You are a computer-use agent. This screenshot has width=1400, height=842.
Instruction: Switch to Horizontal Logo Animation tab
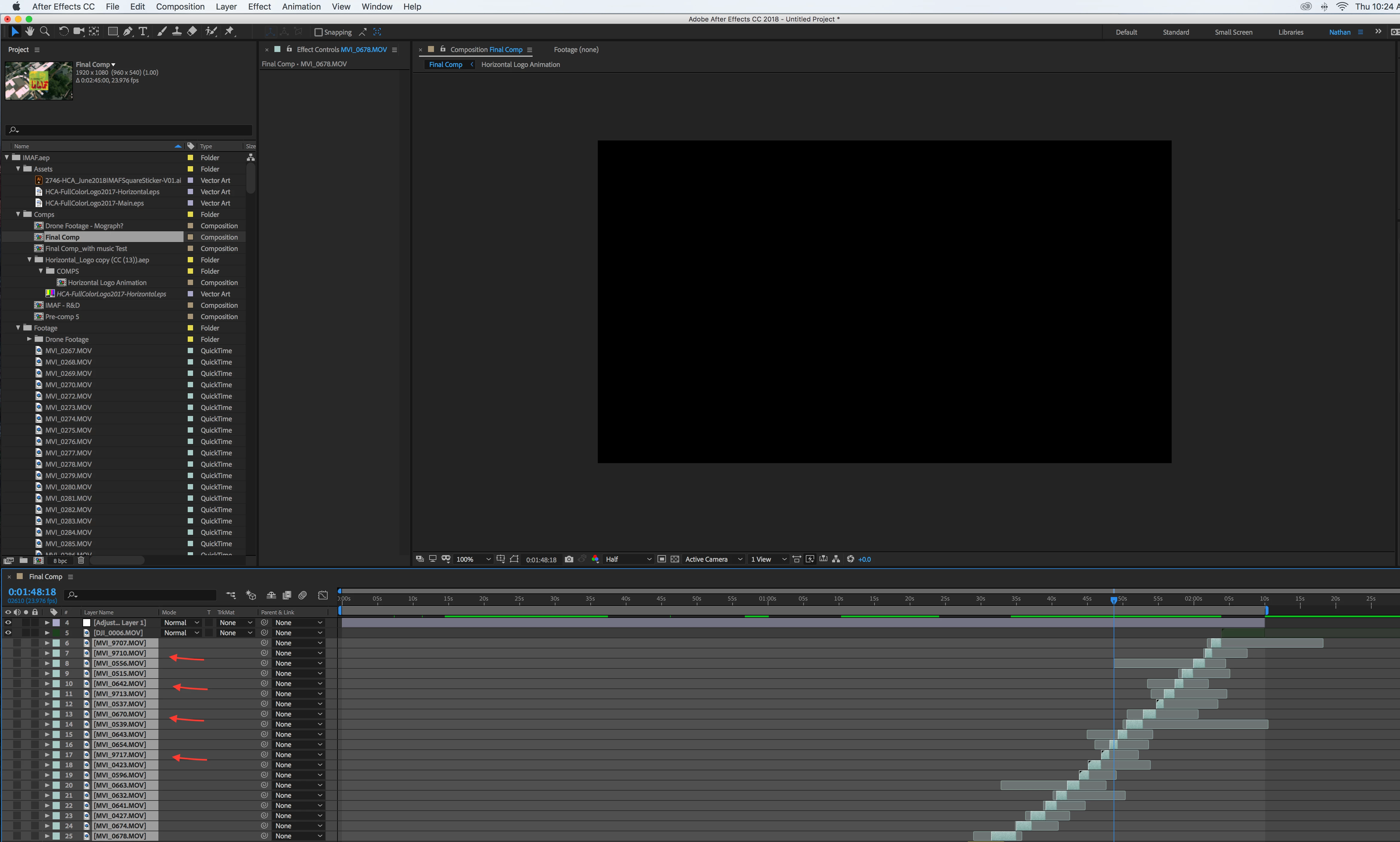point(520,65)
